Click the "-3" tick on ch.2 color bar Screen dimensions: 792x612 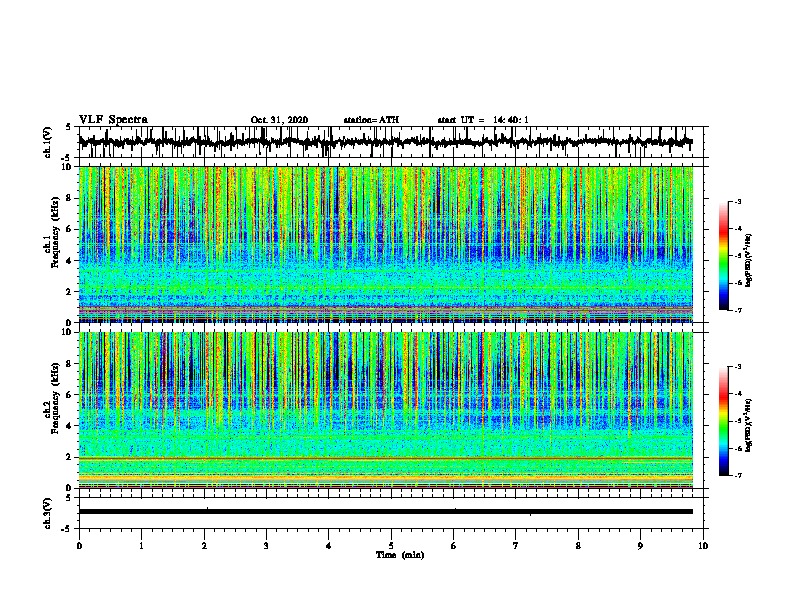point(738,367)
